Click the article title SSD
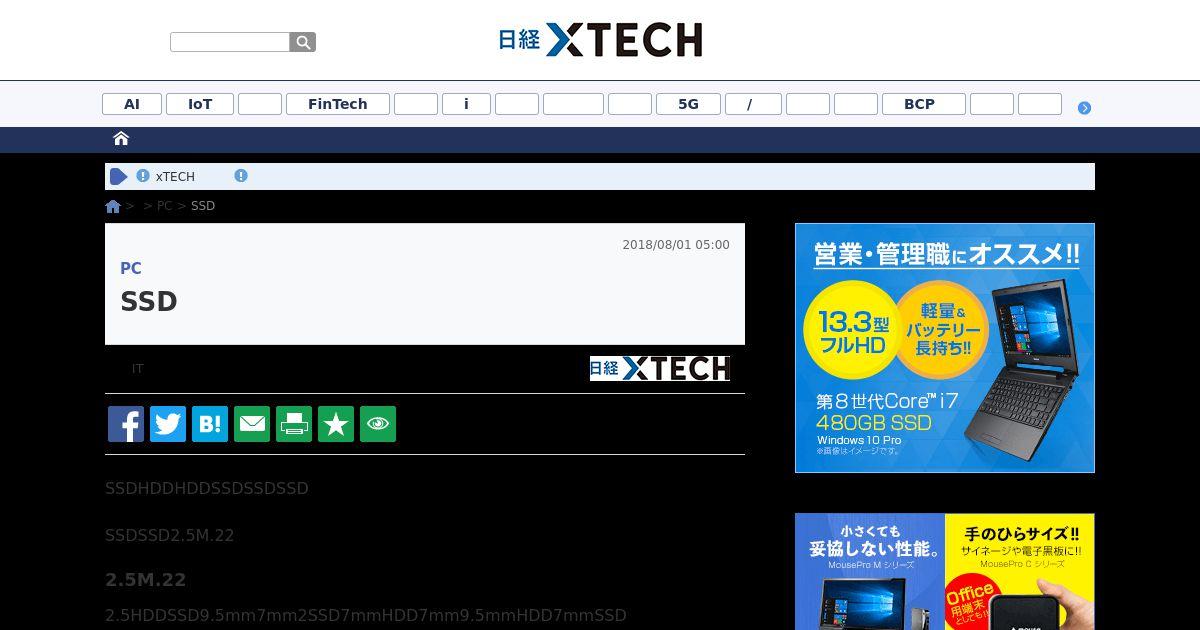This screenshot has width=1200, height=630. pos(149,301)
